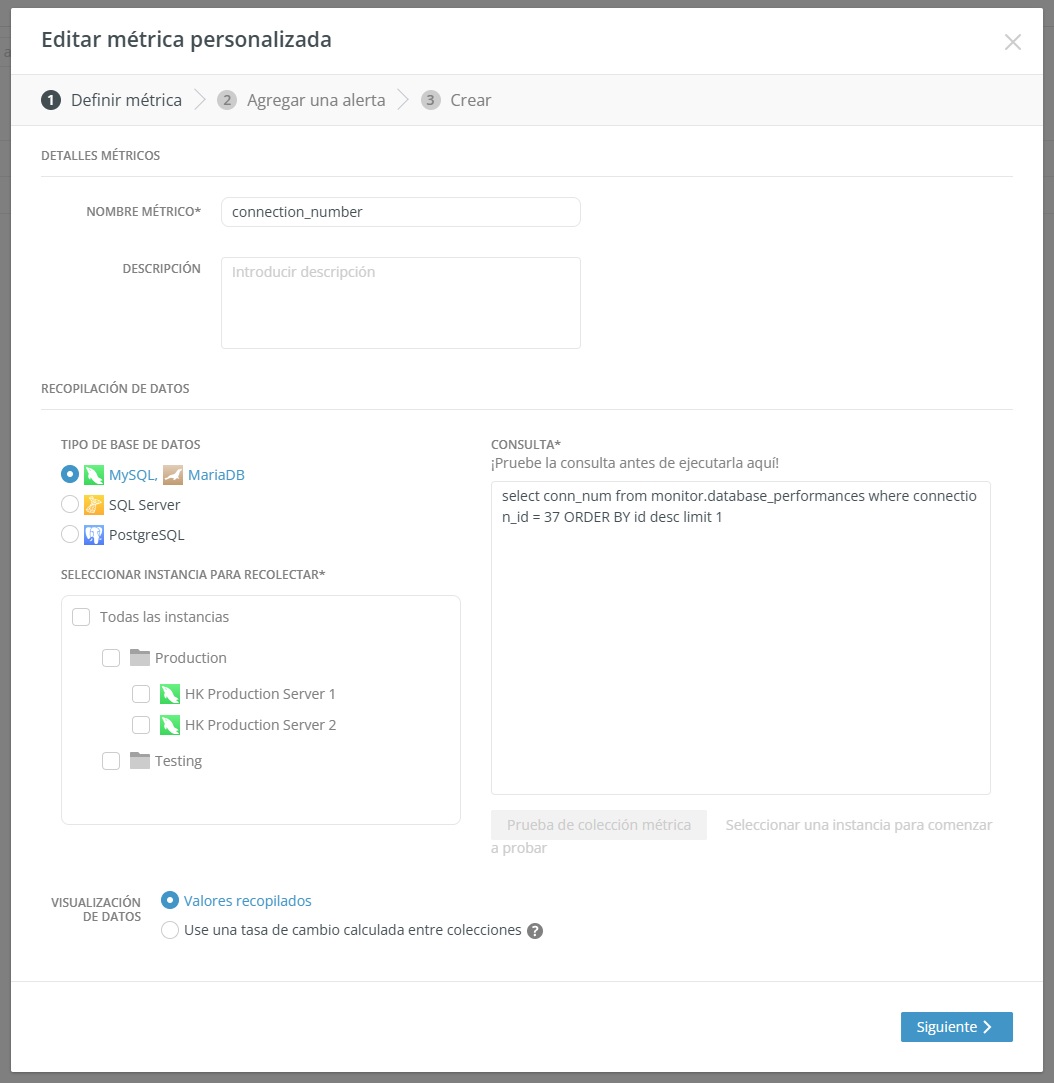
Task: Select the SQL Server radio button
Action: (x=70, y=505)
